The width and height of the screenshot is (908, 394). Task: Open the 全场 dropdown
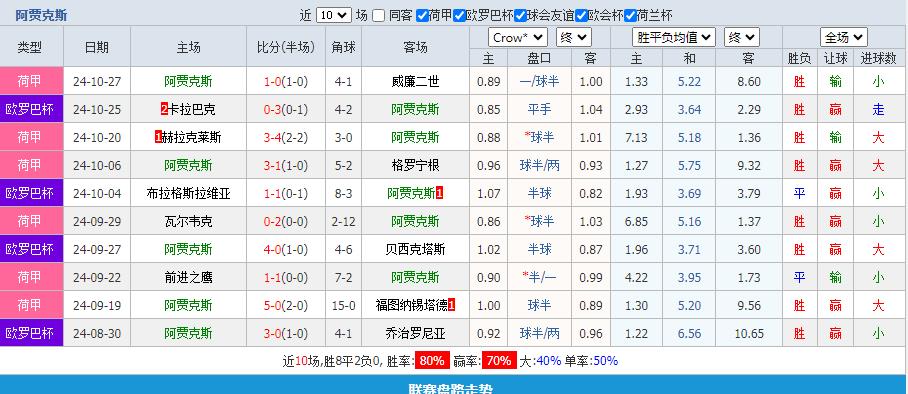844,38
